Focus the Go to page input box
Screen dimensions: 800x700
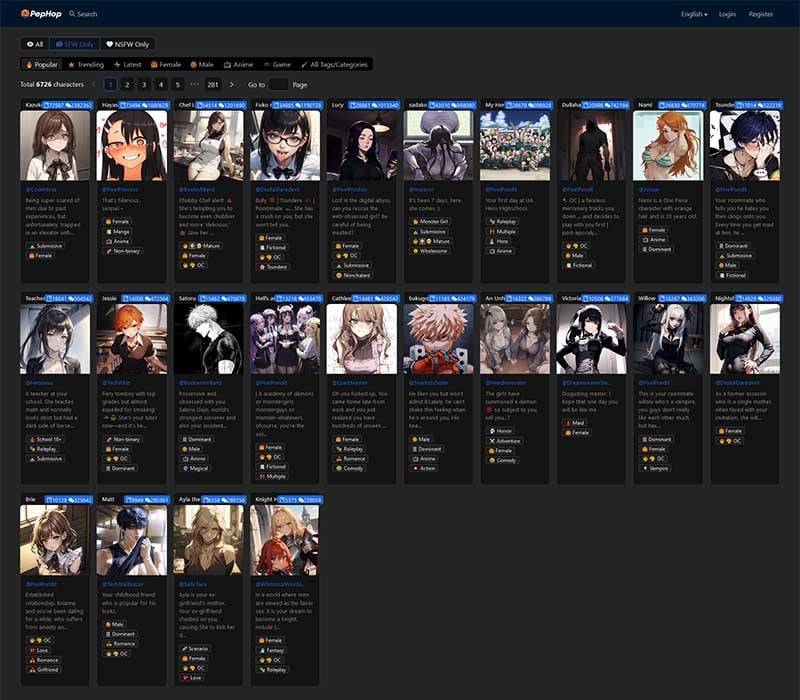coord(278,85)
